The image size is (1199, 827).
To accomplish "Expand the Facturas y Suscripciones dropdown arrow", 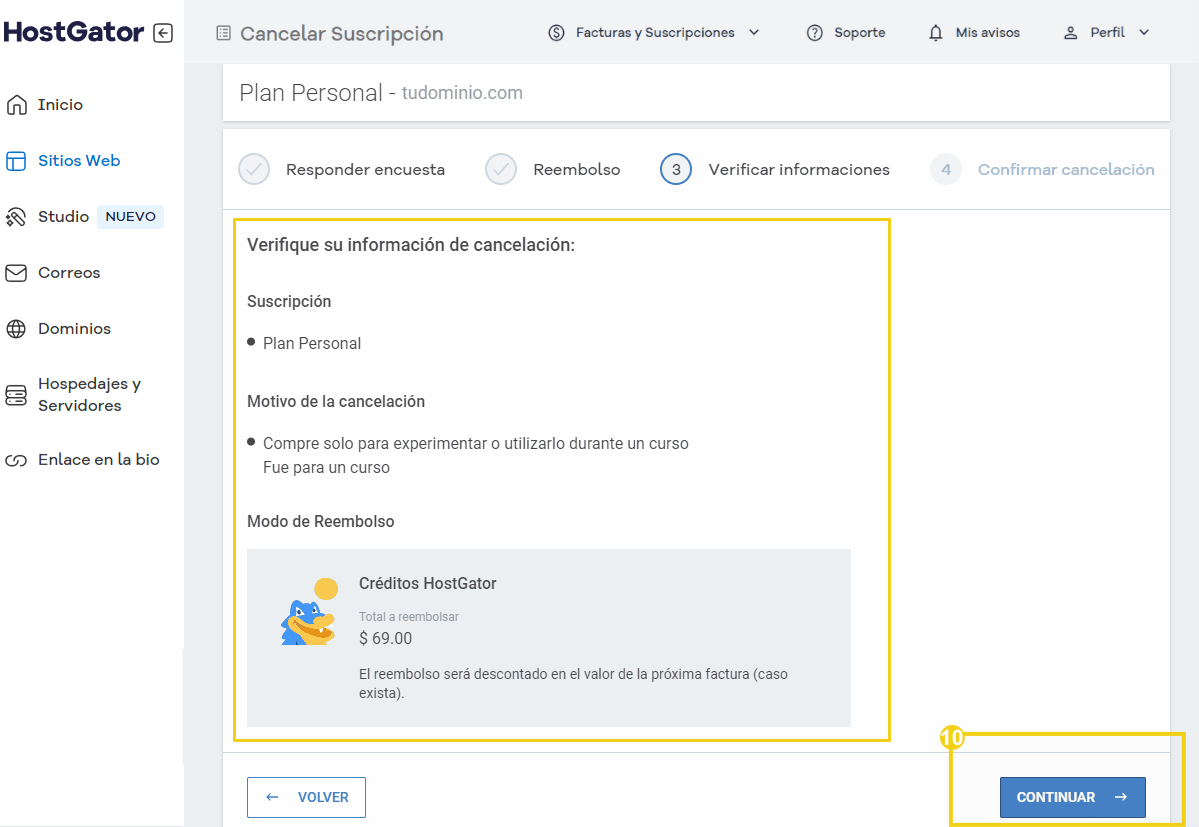I will [x=754, y=32].
